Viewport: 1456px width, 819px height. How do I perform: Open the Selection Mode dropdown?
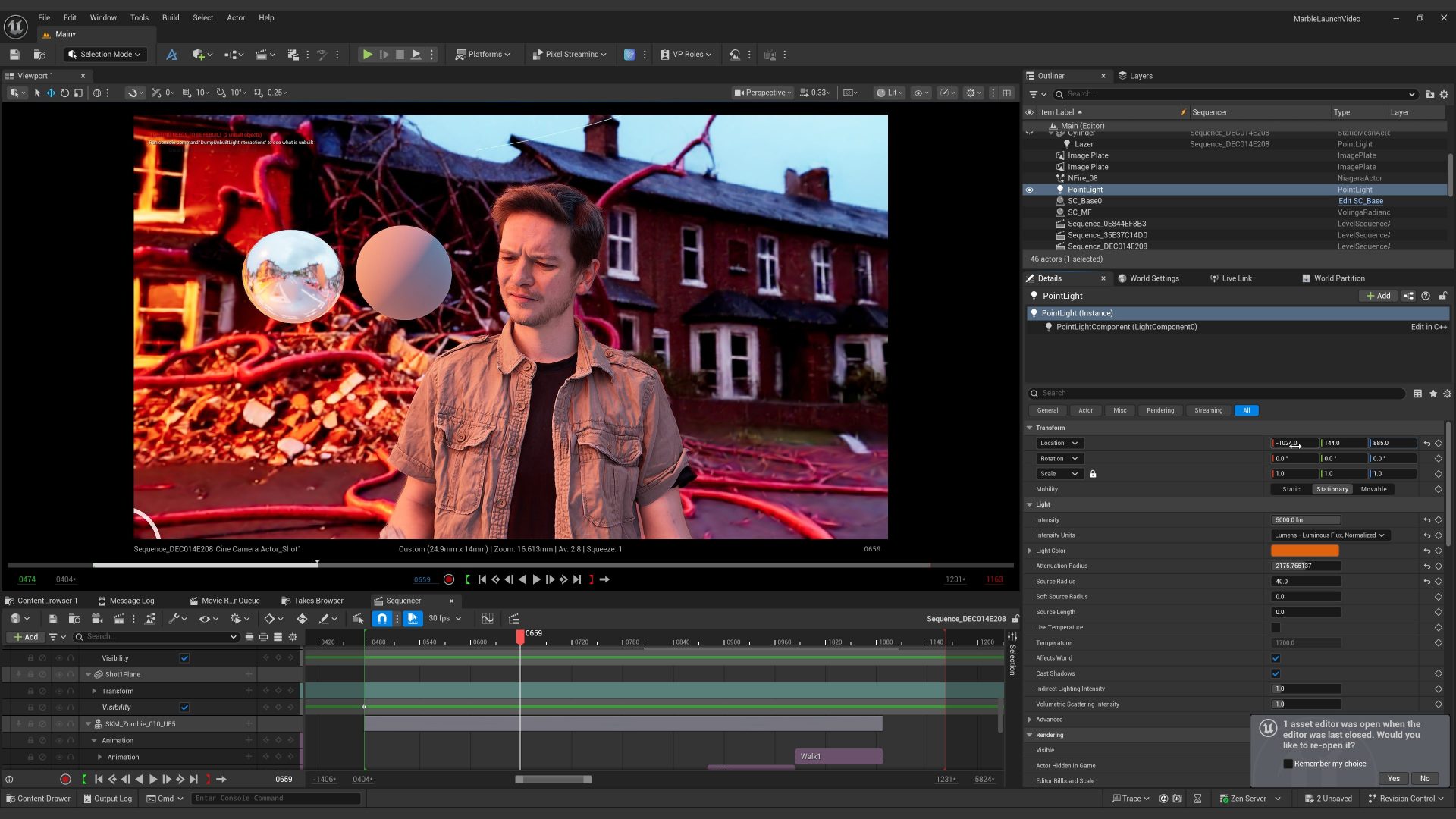pos(104,55)
